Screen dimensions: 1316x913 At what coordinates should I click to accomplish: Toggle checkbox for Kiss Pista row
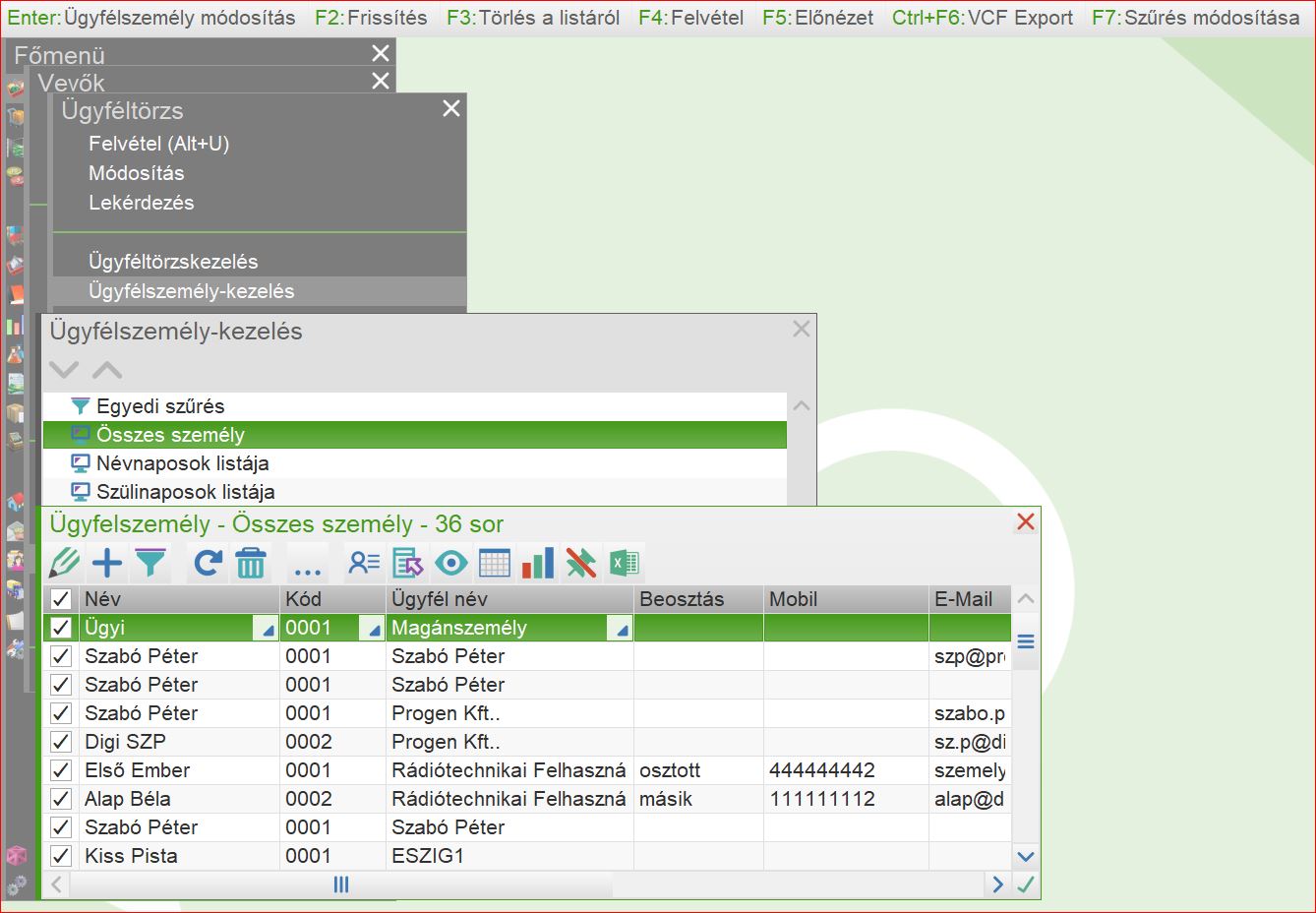click(61, 856)
